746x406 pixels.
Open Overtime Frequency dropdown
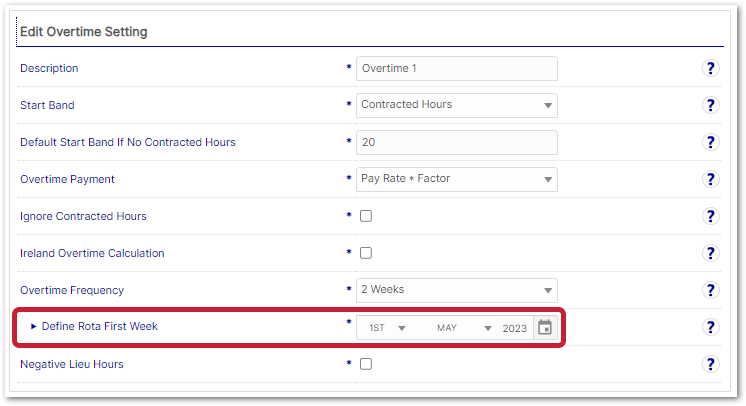coord(456,290)
